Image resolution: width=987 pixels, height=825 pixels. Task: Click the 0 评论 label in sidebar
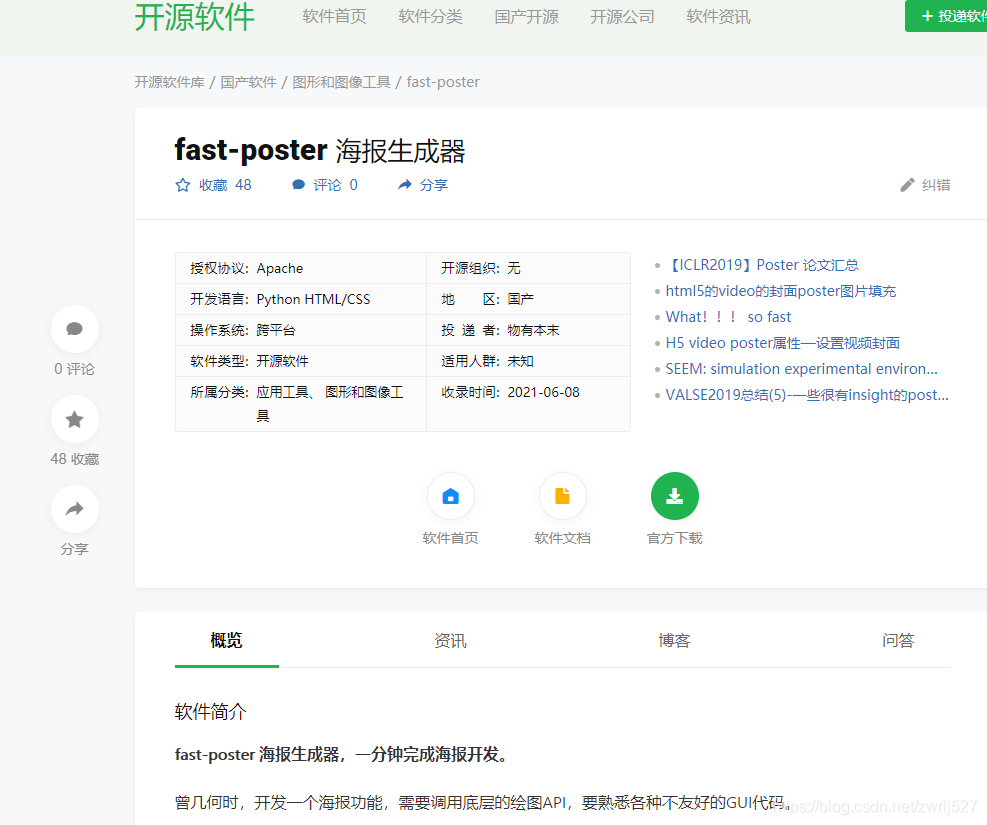[x=74, y=369]
